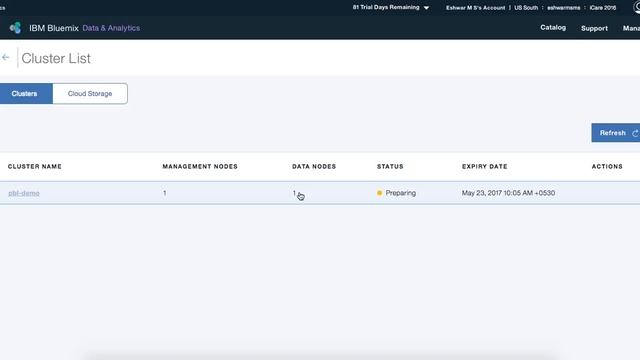
Task: Click the Refresh button label
Action: pos(612,133)
